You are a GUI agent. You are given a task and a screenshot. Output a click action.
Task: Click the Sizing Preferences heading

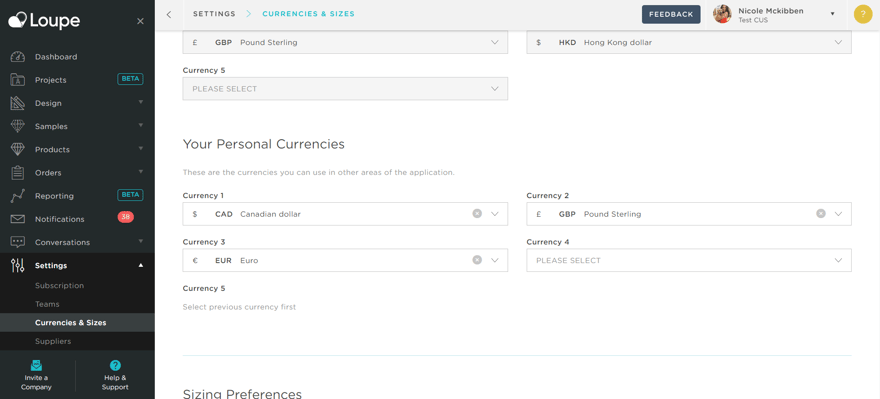coord(242,393)
